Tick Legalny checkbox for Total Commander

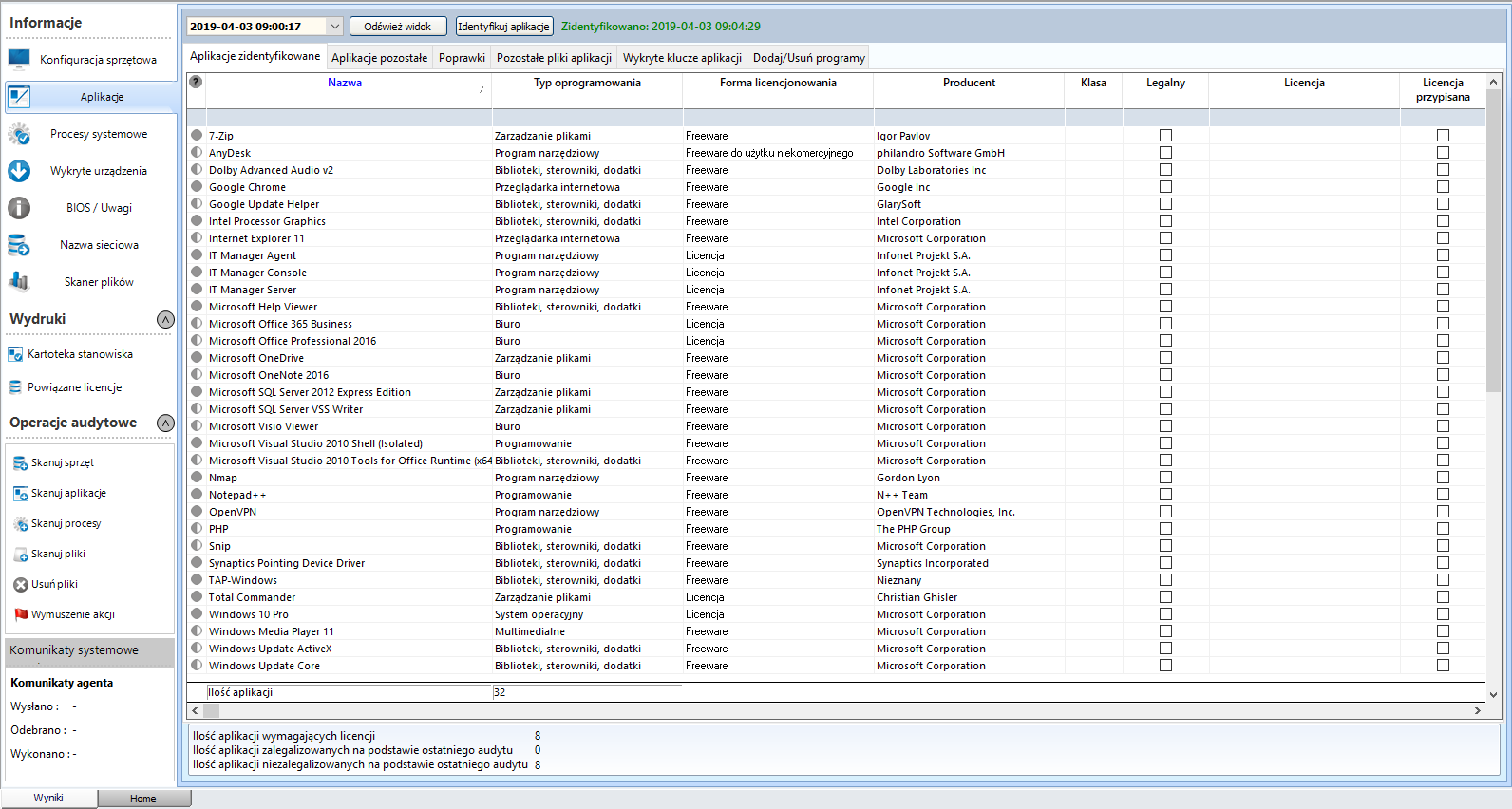tap(1165, 597)
